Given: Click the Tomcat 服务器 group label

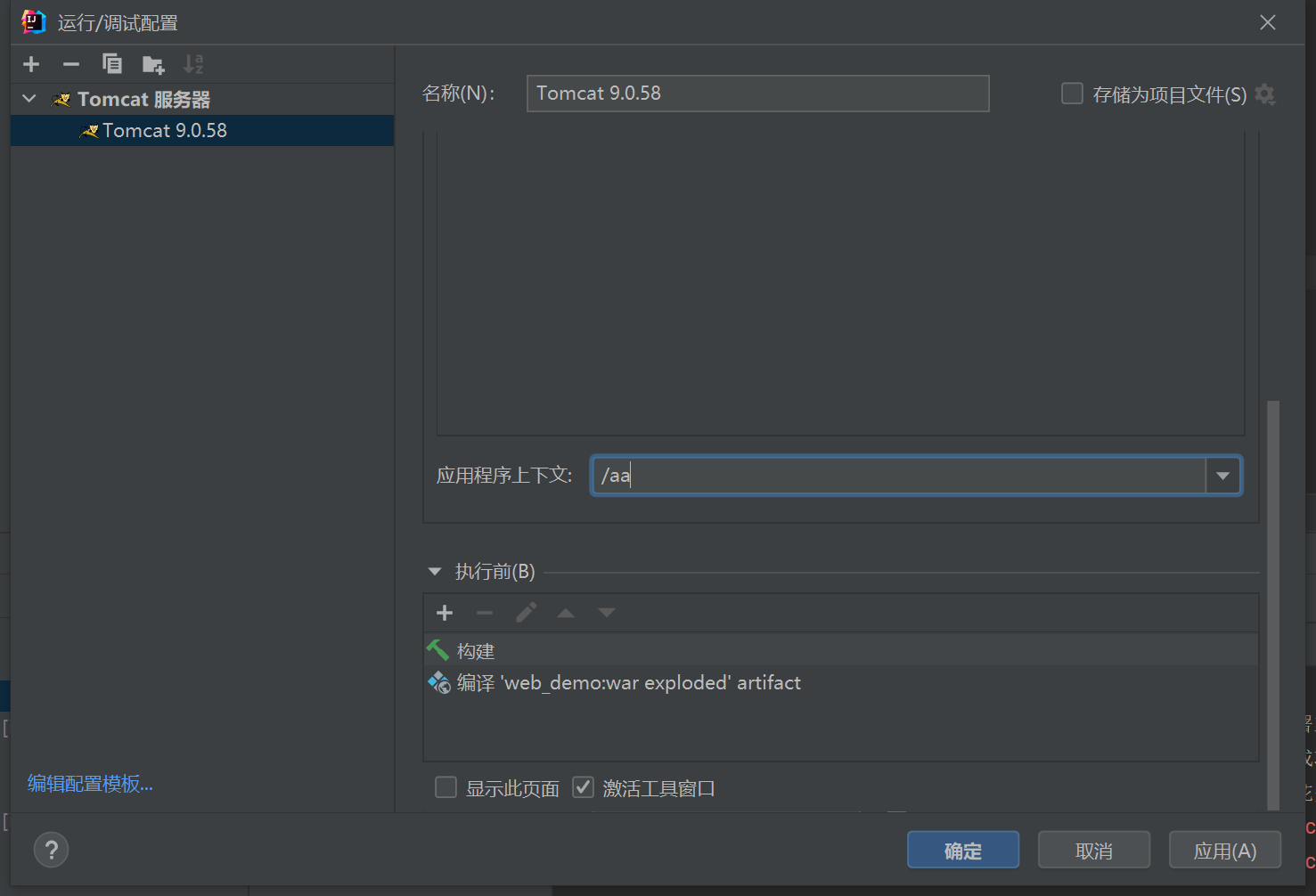Looking at the screenshot, I should 143,99.
